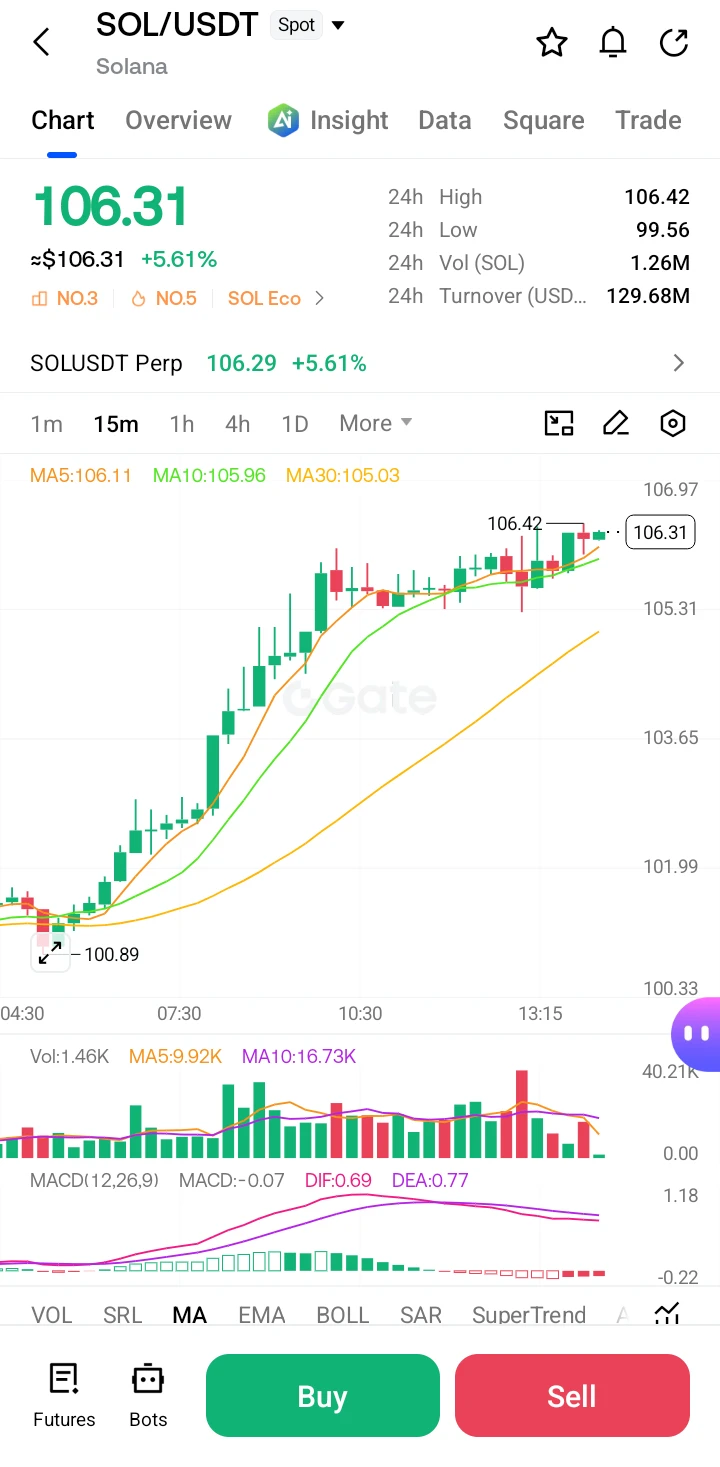720x1467 pixels.
Task: Select the 1h timeframe
Action: pos(182,424)
